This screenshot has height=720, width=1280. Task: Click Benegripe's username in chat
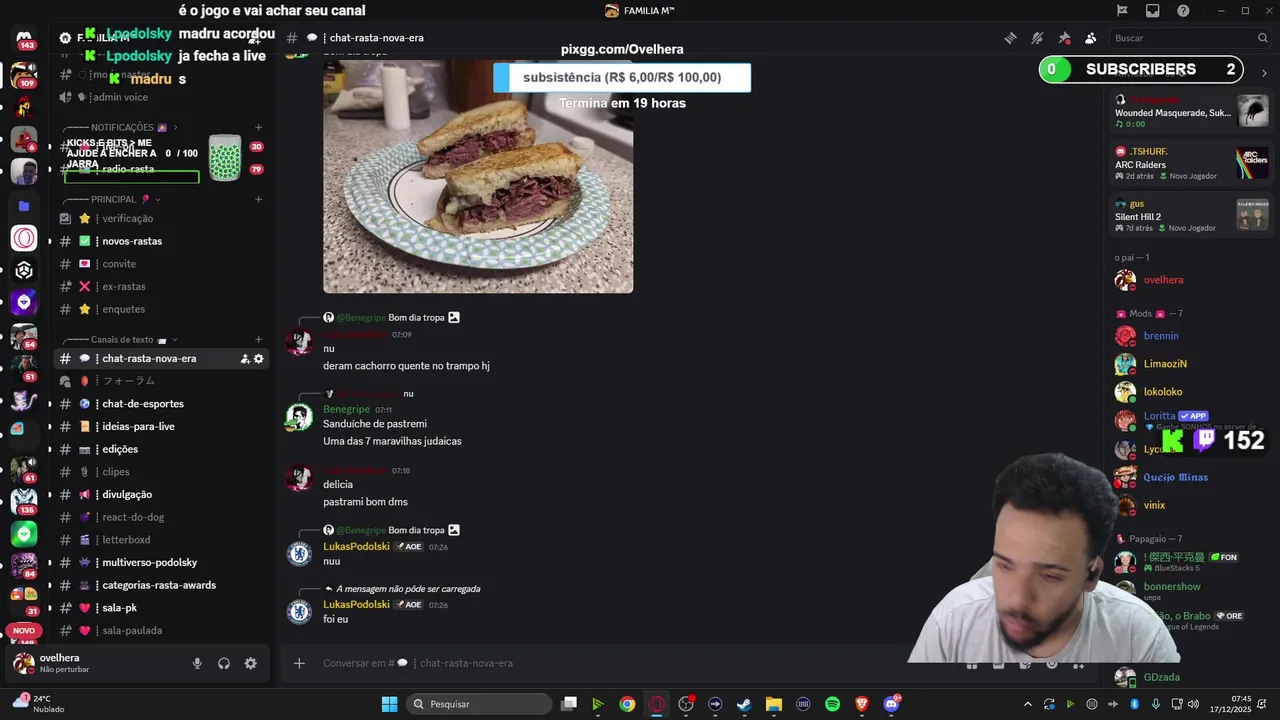346,409
